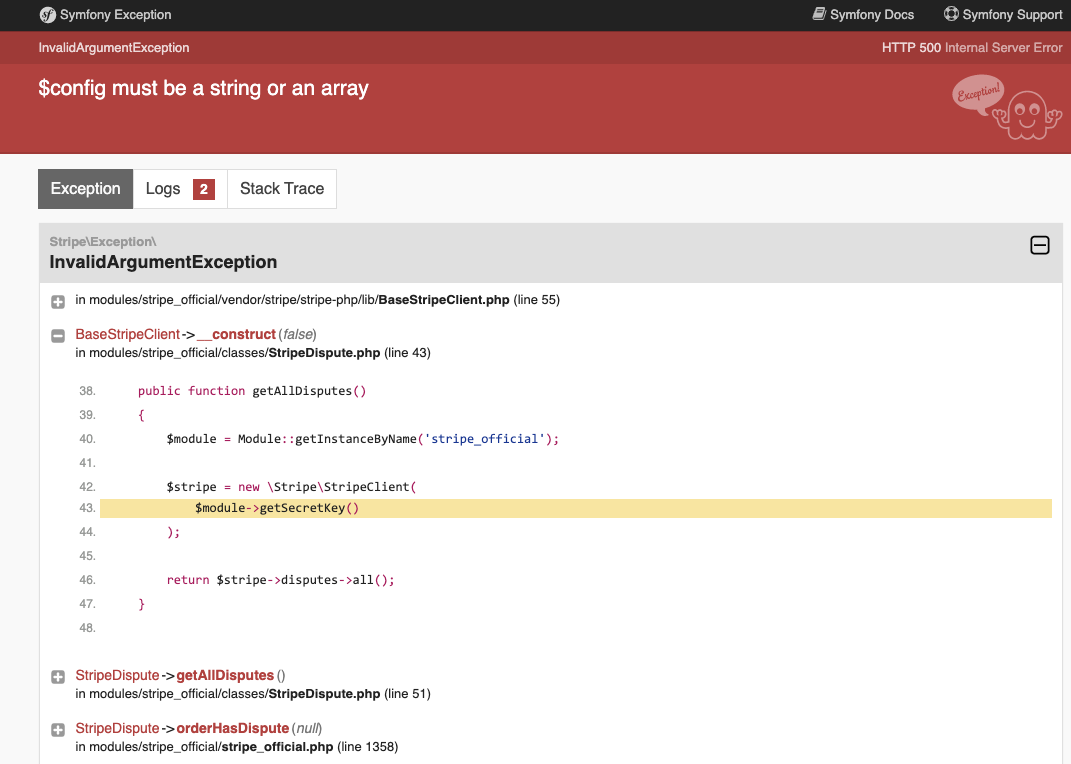
Task: Expand the BaseStripeClient.php line 55 trace
Action: [58, 301]
